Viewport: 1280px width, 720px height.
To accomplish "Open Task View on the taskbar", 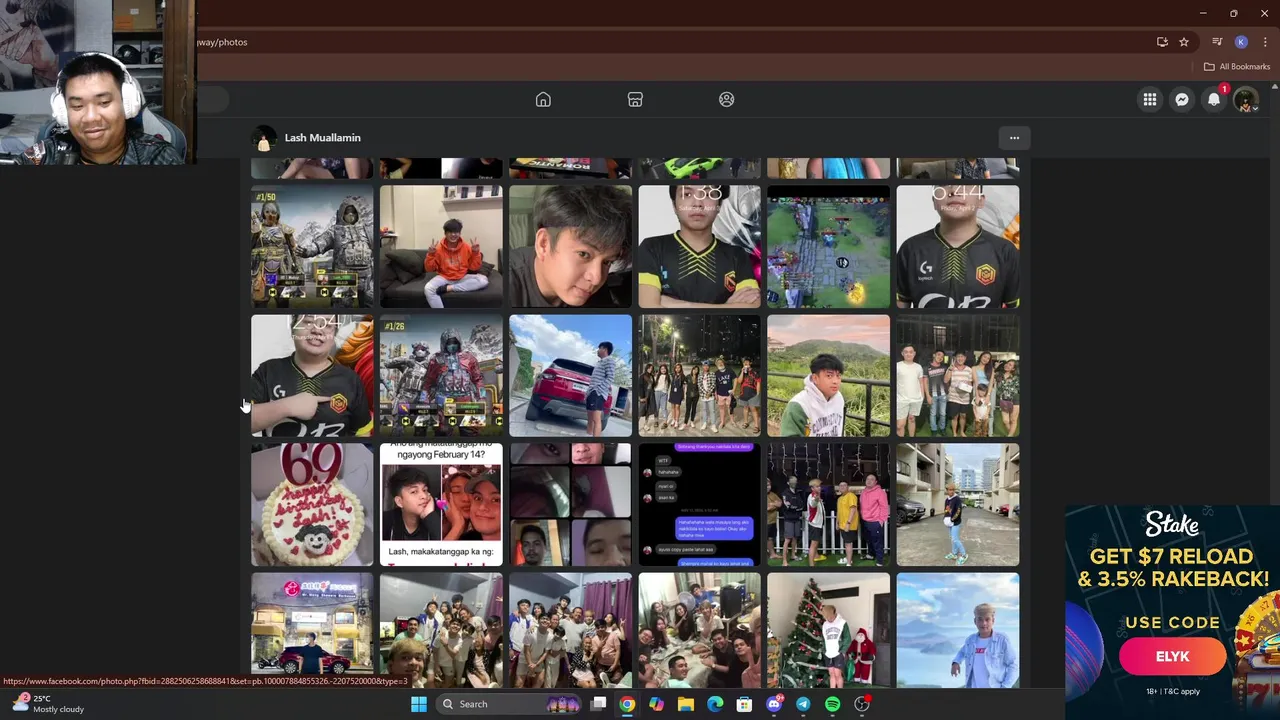I will point(598,704).
